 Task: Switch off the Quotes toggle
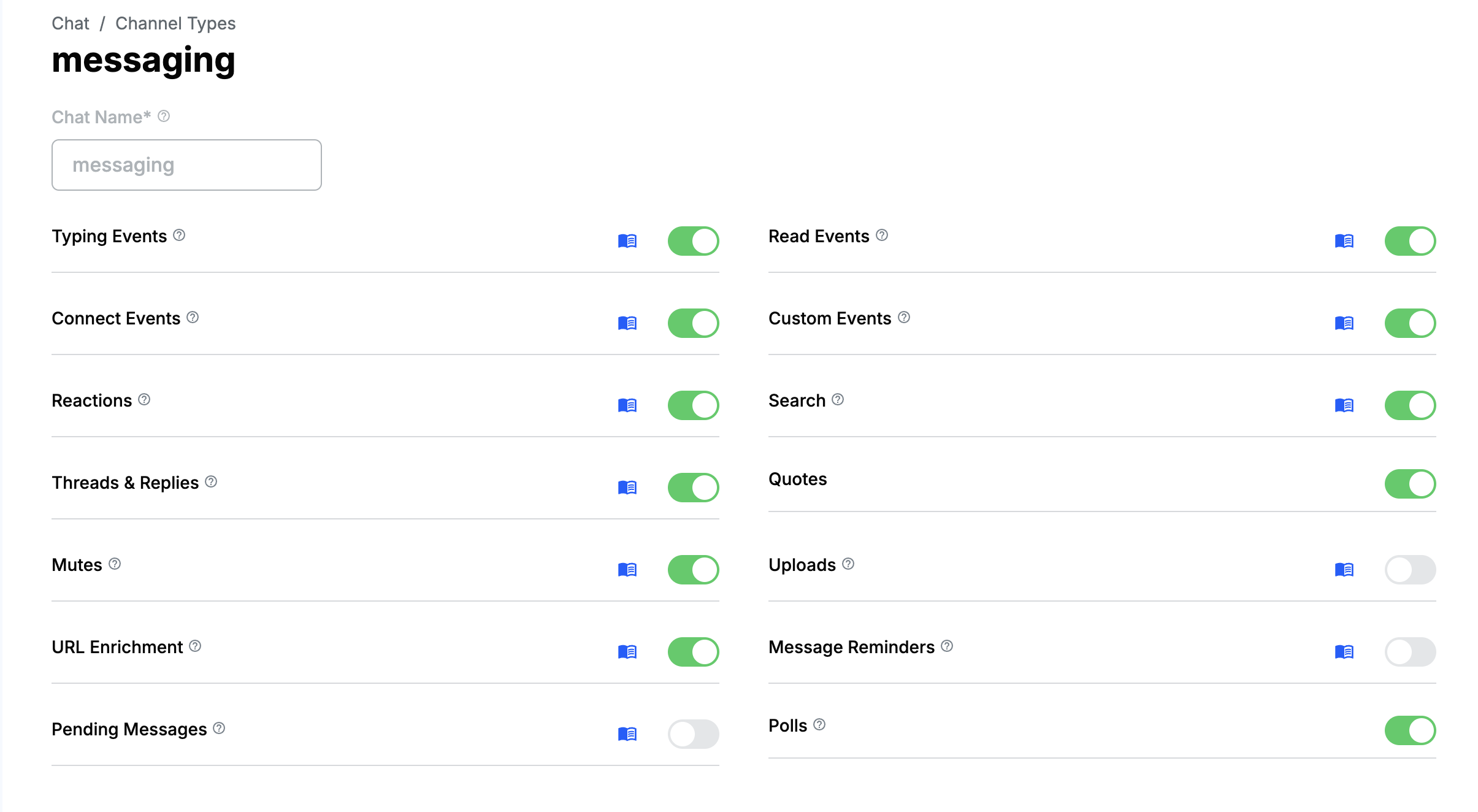coord(1410,484)
